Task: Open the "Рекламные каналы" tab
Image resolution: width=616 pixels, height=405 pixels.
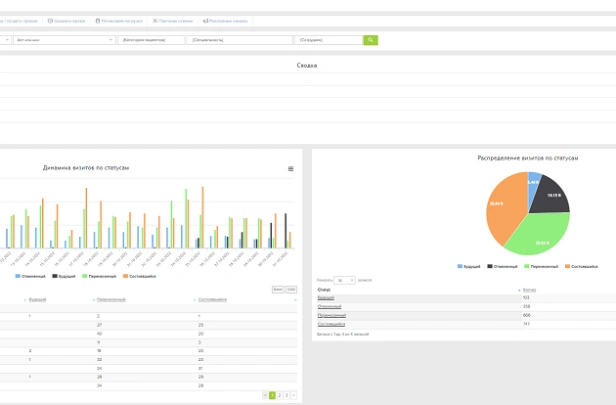Action: 225,21
